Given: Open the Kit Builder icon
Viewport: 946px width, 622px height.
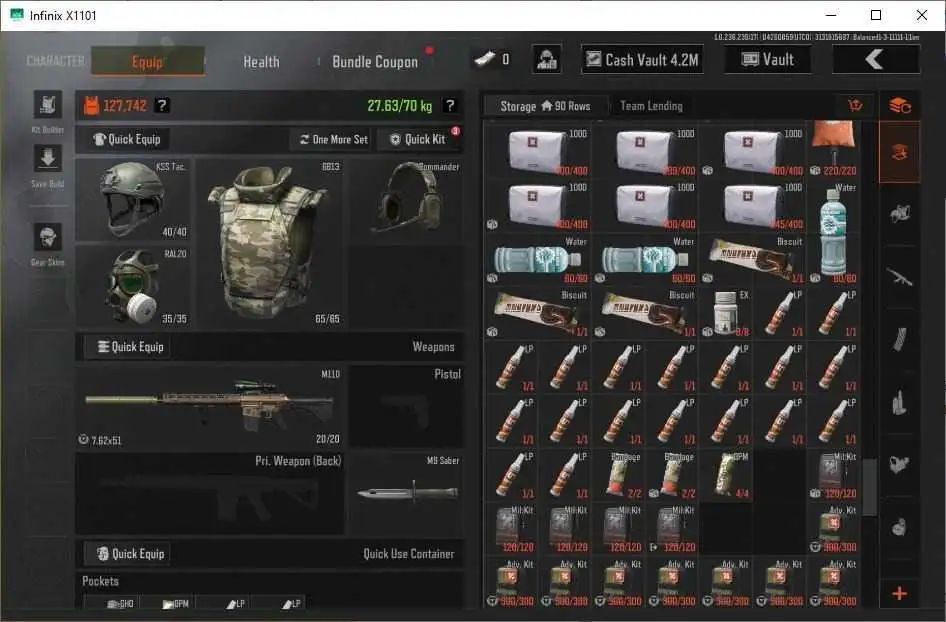Looking at the screenshot, I should 48,105.
